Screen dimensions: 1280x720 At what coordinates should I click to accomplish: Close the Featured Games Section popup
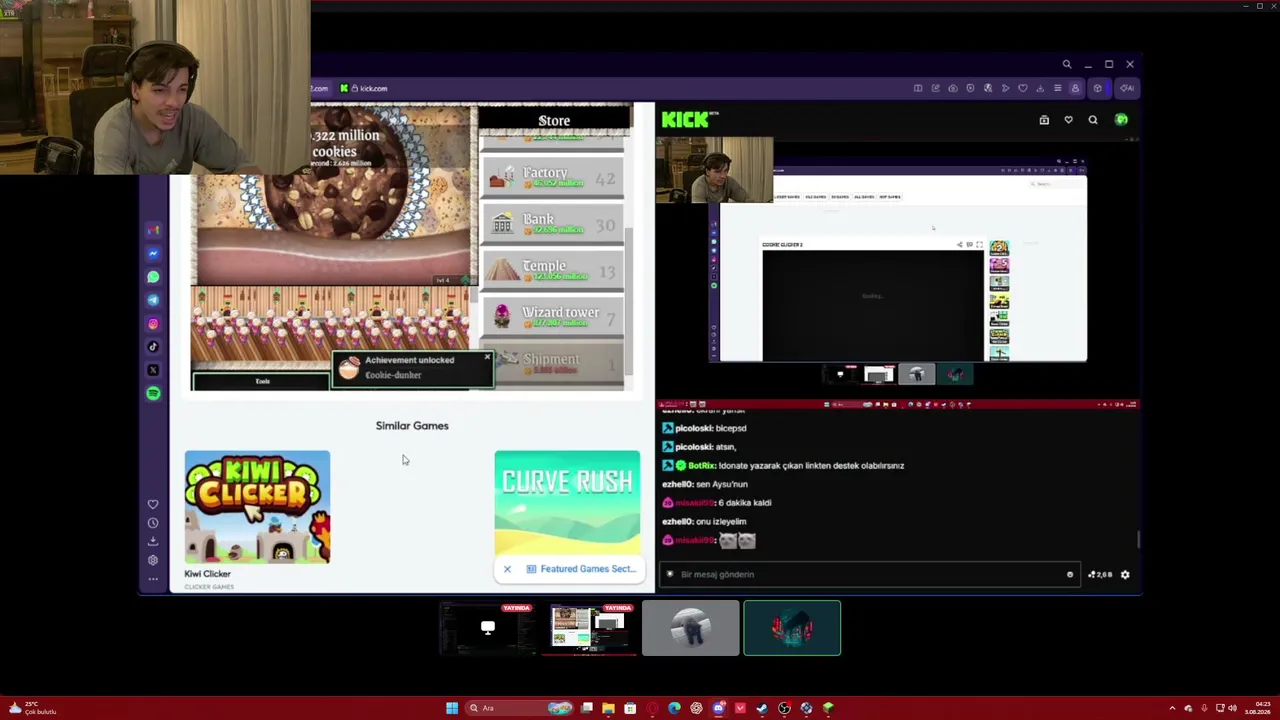tap(507, 569)
